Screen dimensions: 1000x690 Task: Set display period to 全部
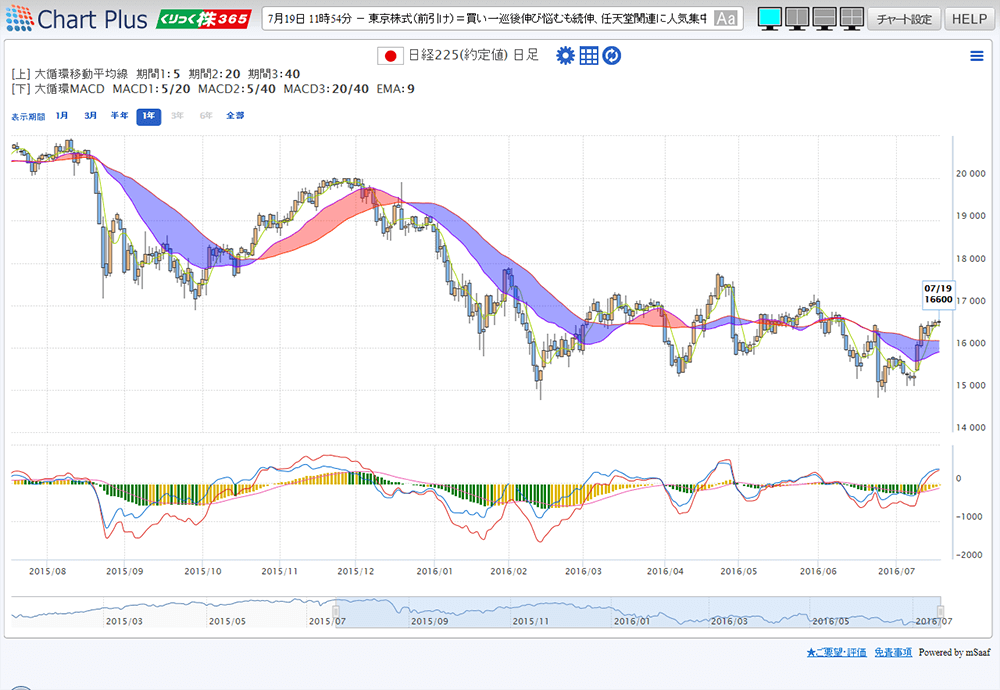(235, 116)
